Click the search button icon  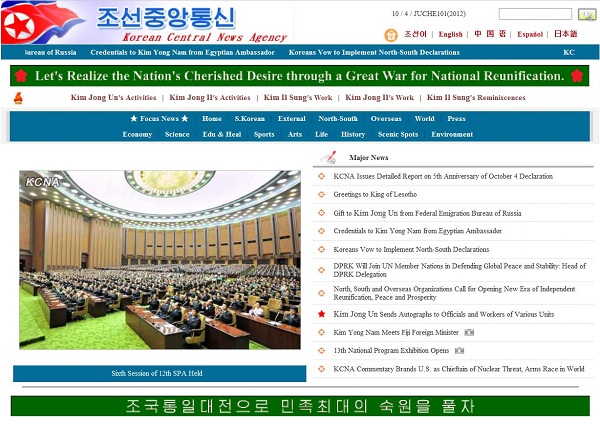coord(587,15)
